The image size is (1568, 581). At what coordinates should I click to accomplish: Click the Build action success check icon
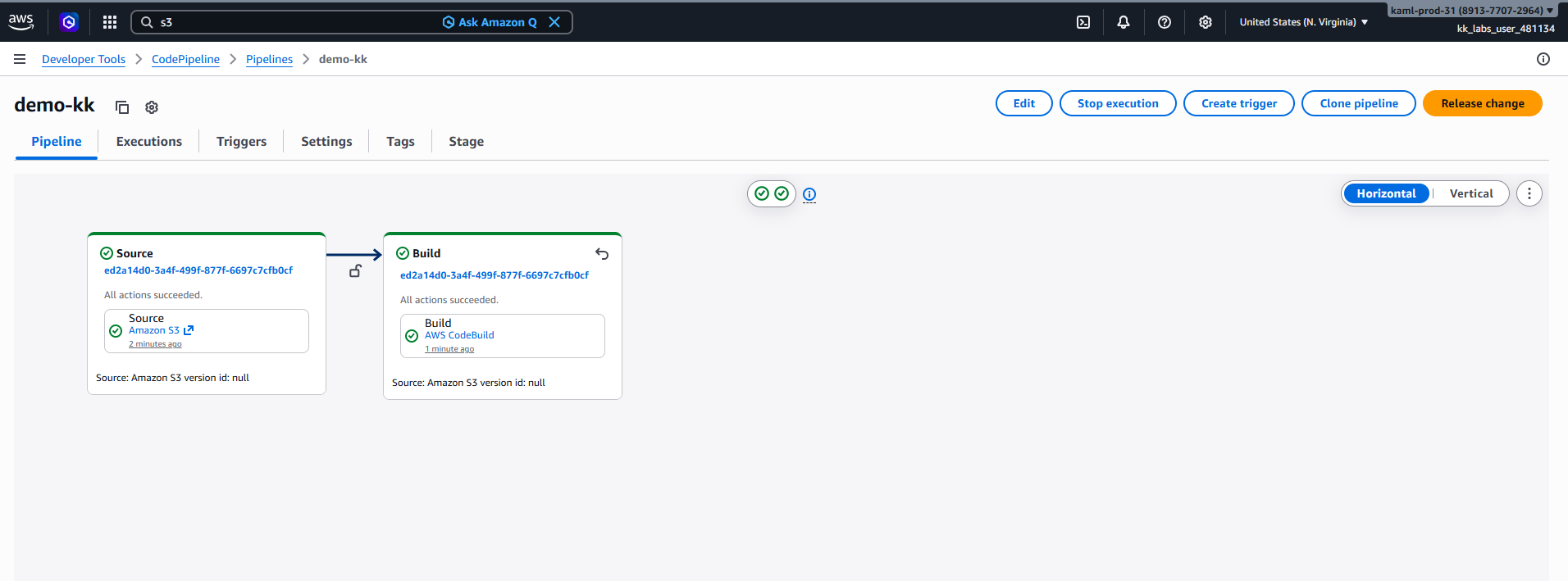pyautogui.click(x=412, y=336)
